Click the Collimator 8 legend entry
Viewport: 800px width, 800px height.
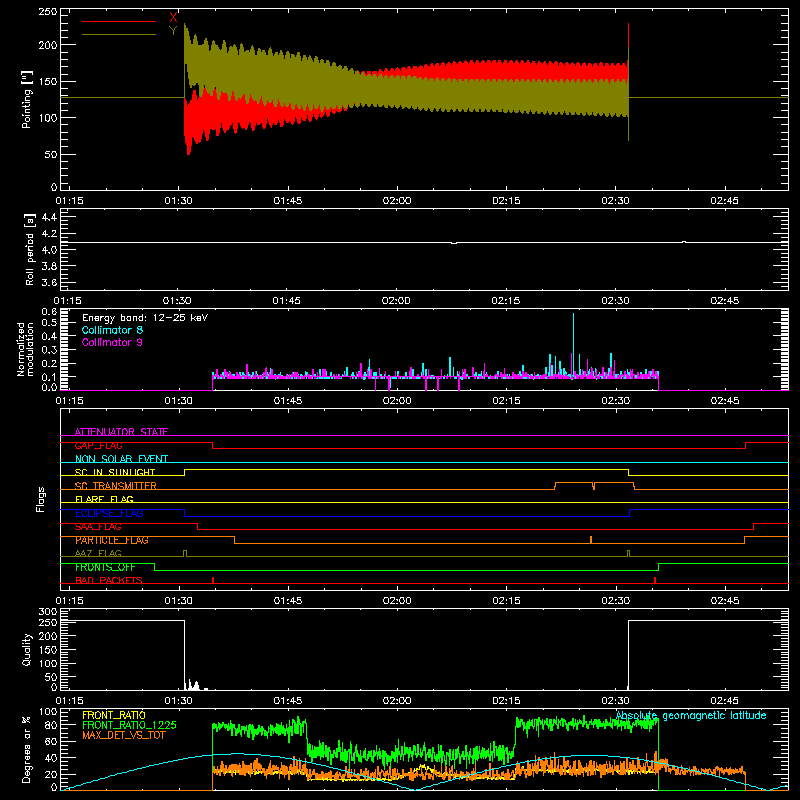tap(112, 330)
